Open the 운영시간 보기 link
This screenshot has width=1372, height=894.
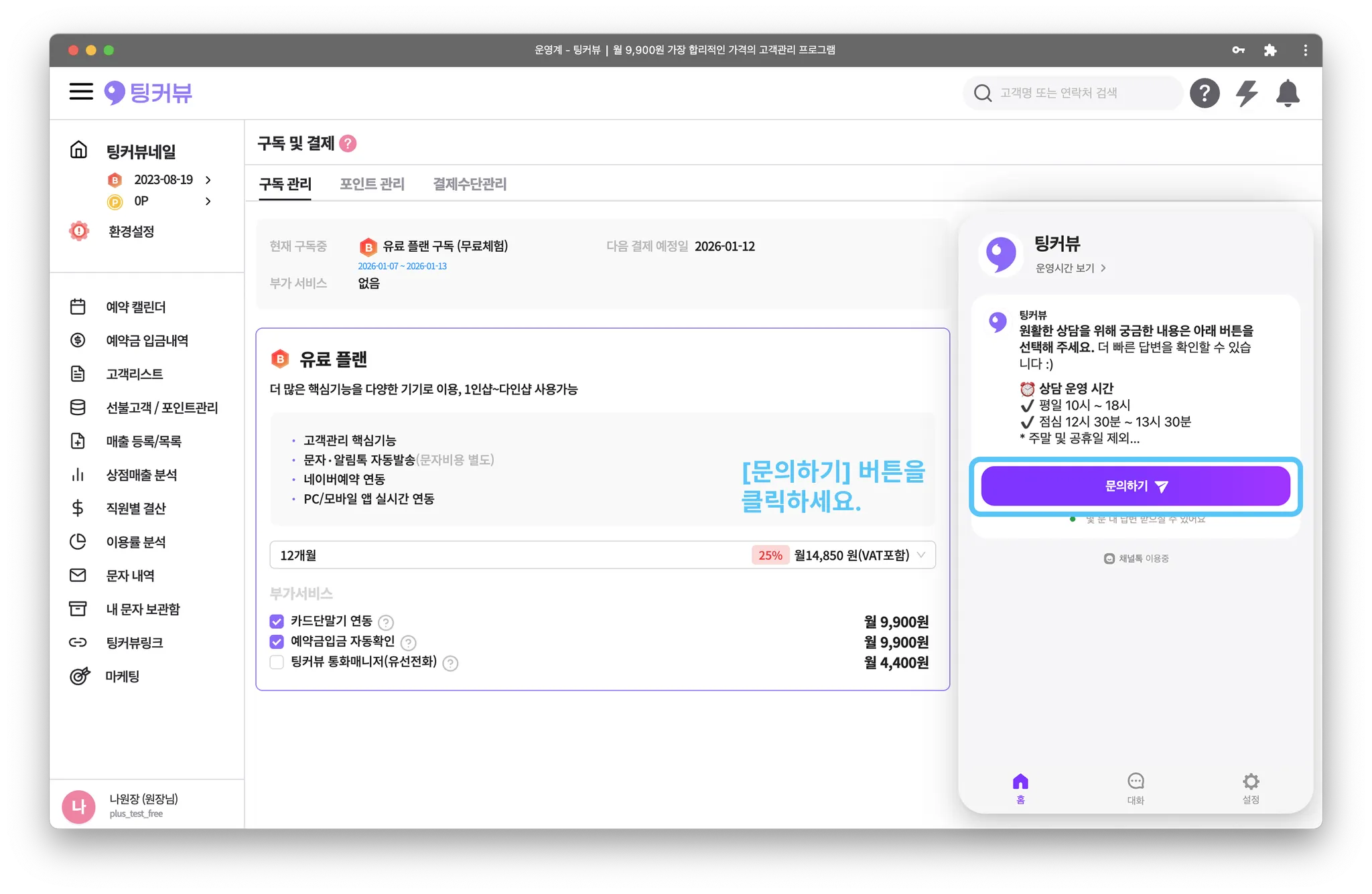coord(1070,268)
